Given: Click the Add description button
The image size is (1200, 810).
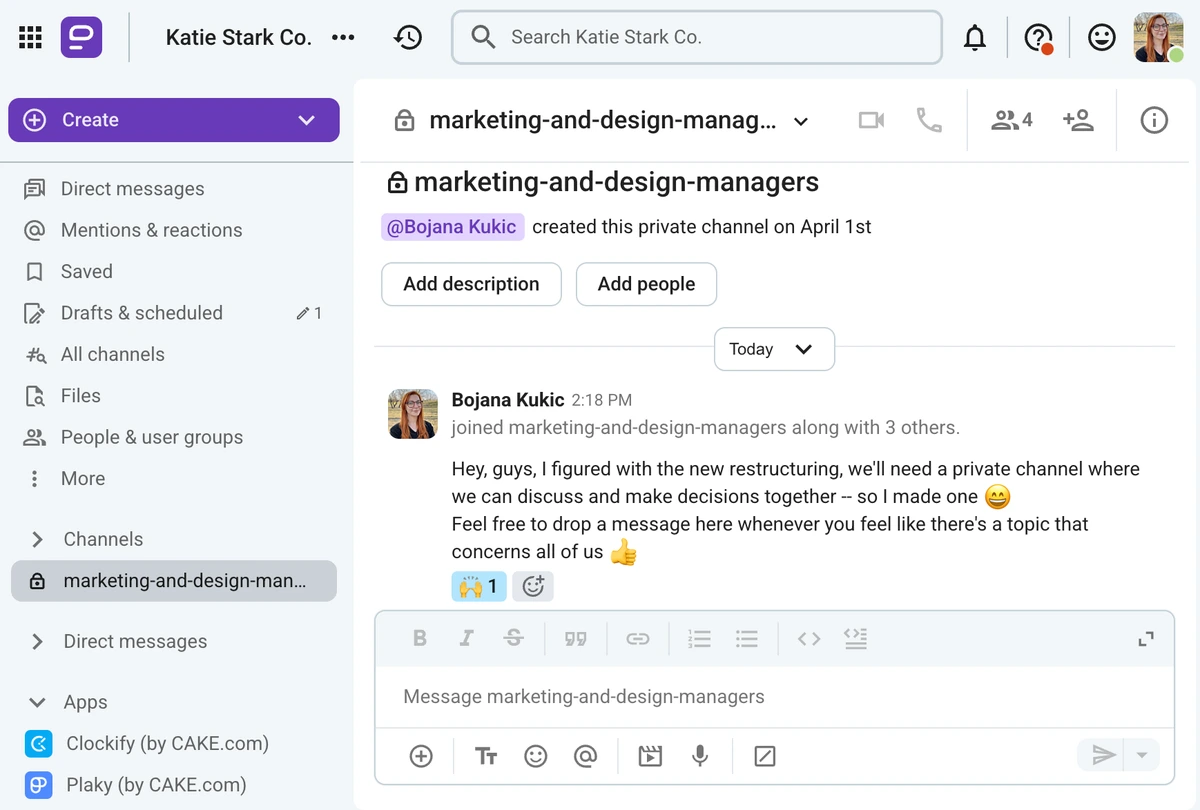Looking at the screenshot, I should tap(471, 284).
